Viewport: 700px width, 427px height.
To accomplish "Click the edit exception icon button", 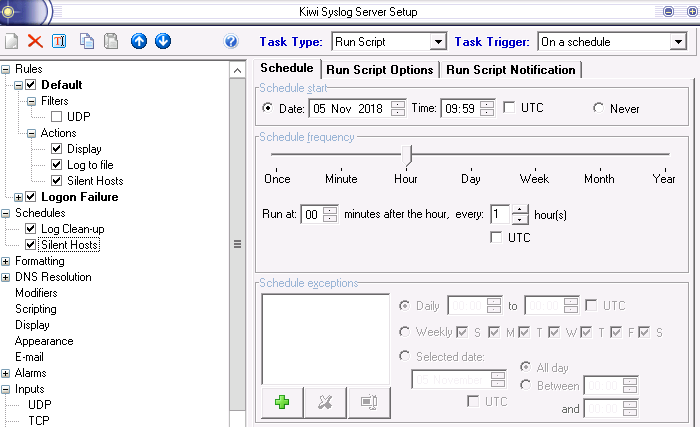I will [369, 402].
